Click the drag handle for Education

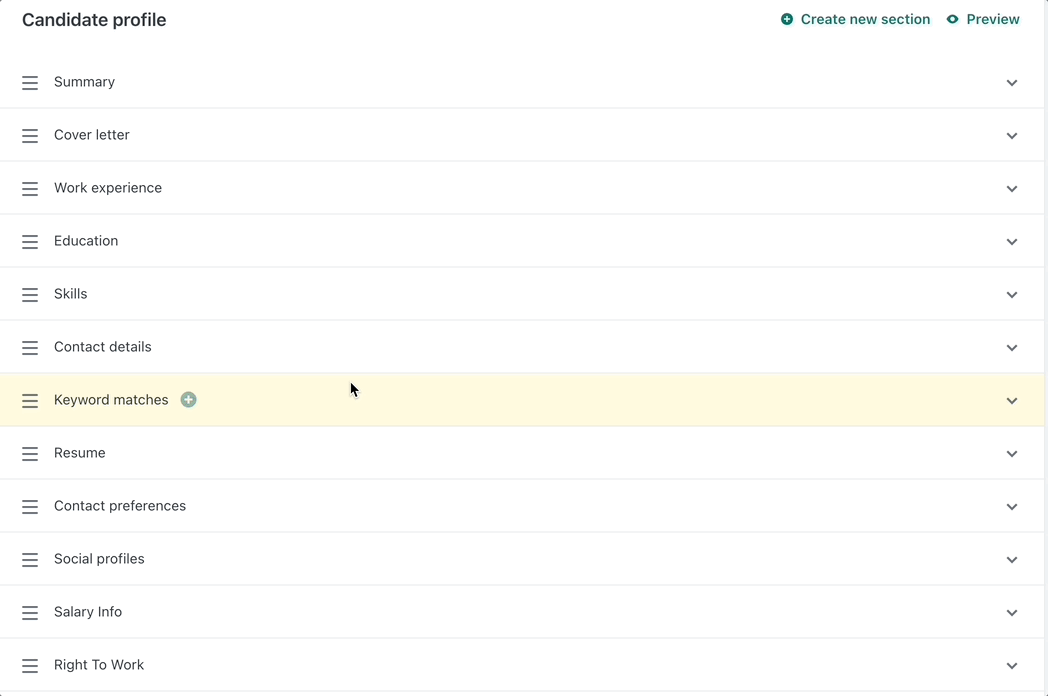[29, 241]
